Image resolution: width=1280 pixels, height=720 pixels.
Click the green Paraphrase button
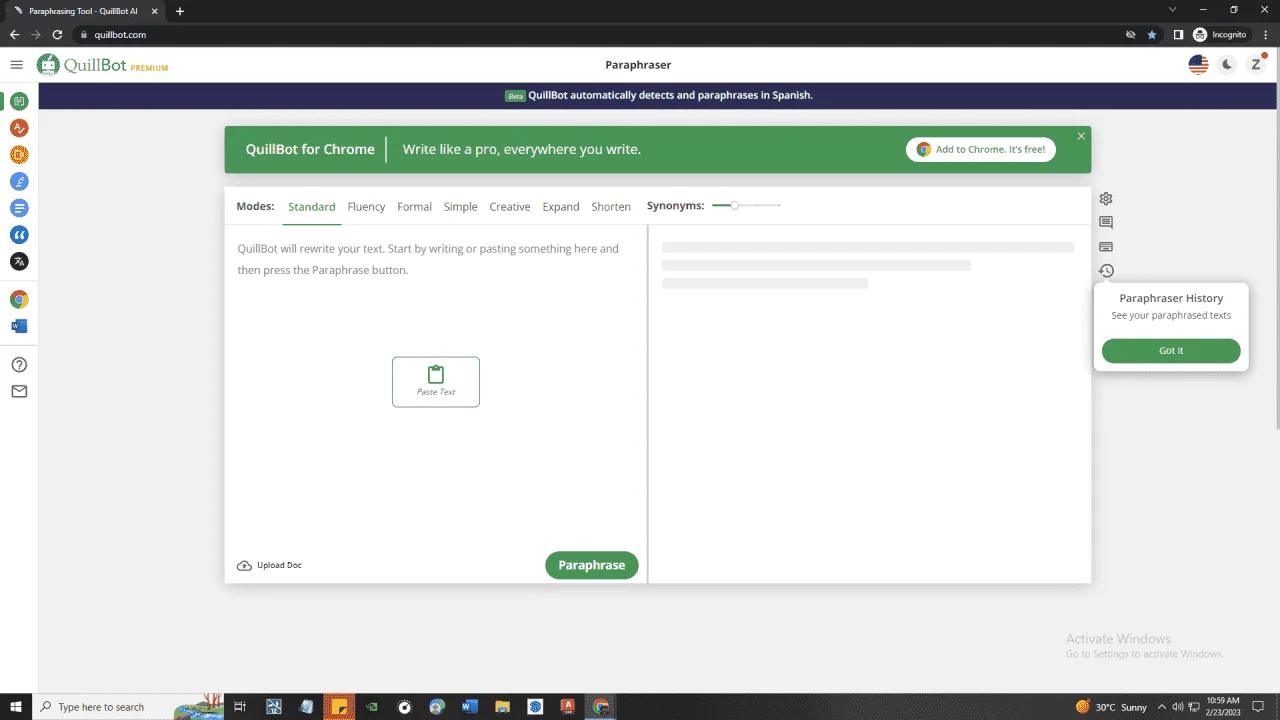click(592, 565)
